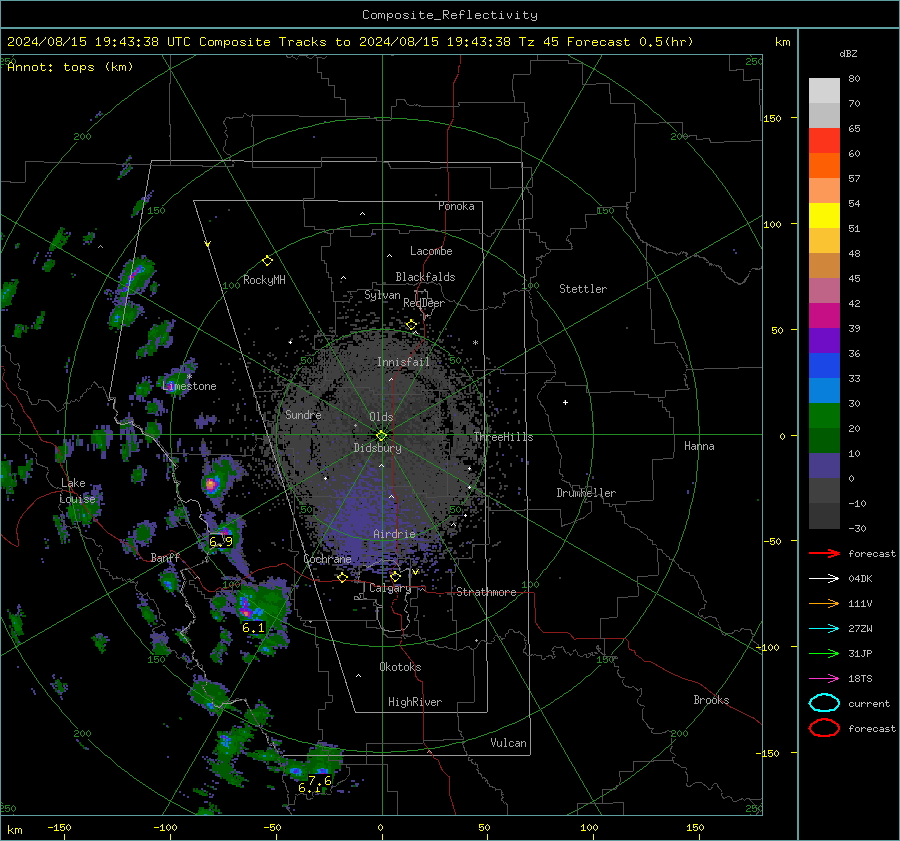Image resolution: width=900 pixels, height=841 pixels.
Task: Click the Calgary city label
Action: pyautogui.click(x=390, y=588)
